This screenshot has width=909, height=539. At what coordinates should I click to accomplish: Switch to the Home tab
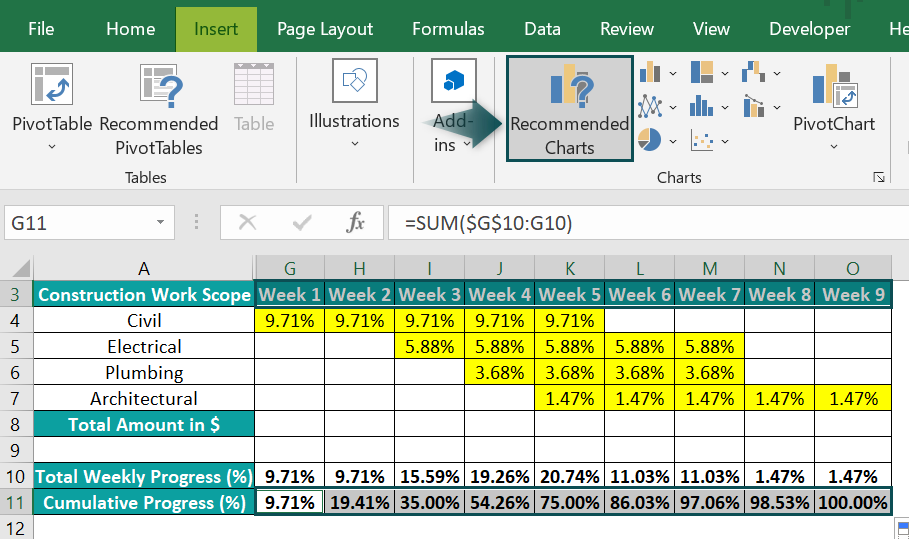tap(130, 29)
